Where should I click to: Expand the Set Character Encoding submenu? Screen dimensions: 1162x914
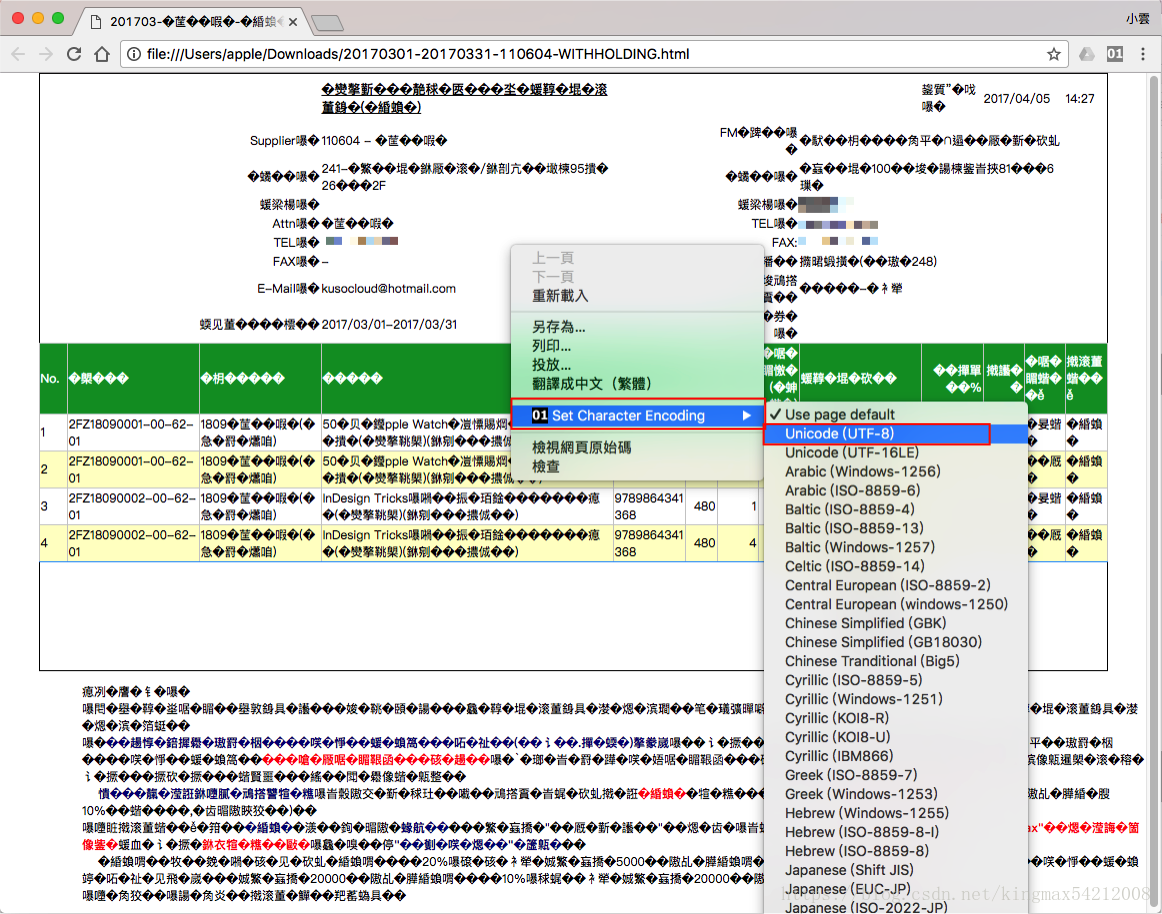637,416
